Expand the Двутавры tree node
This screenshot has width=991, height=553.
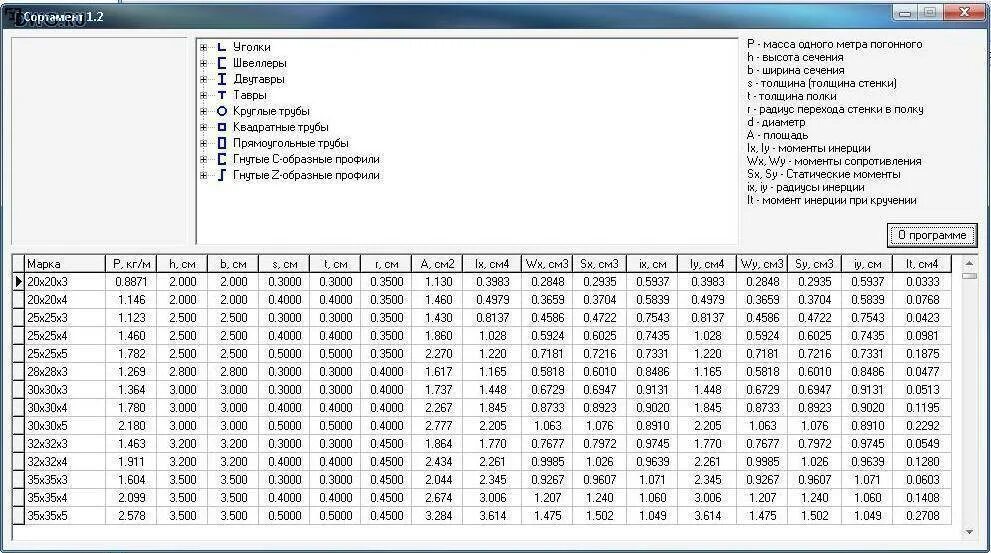[x=204, y=80]
